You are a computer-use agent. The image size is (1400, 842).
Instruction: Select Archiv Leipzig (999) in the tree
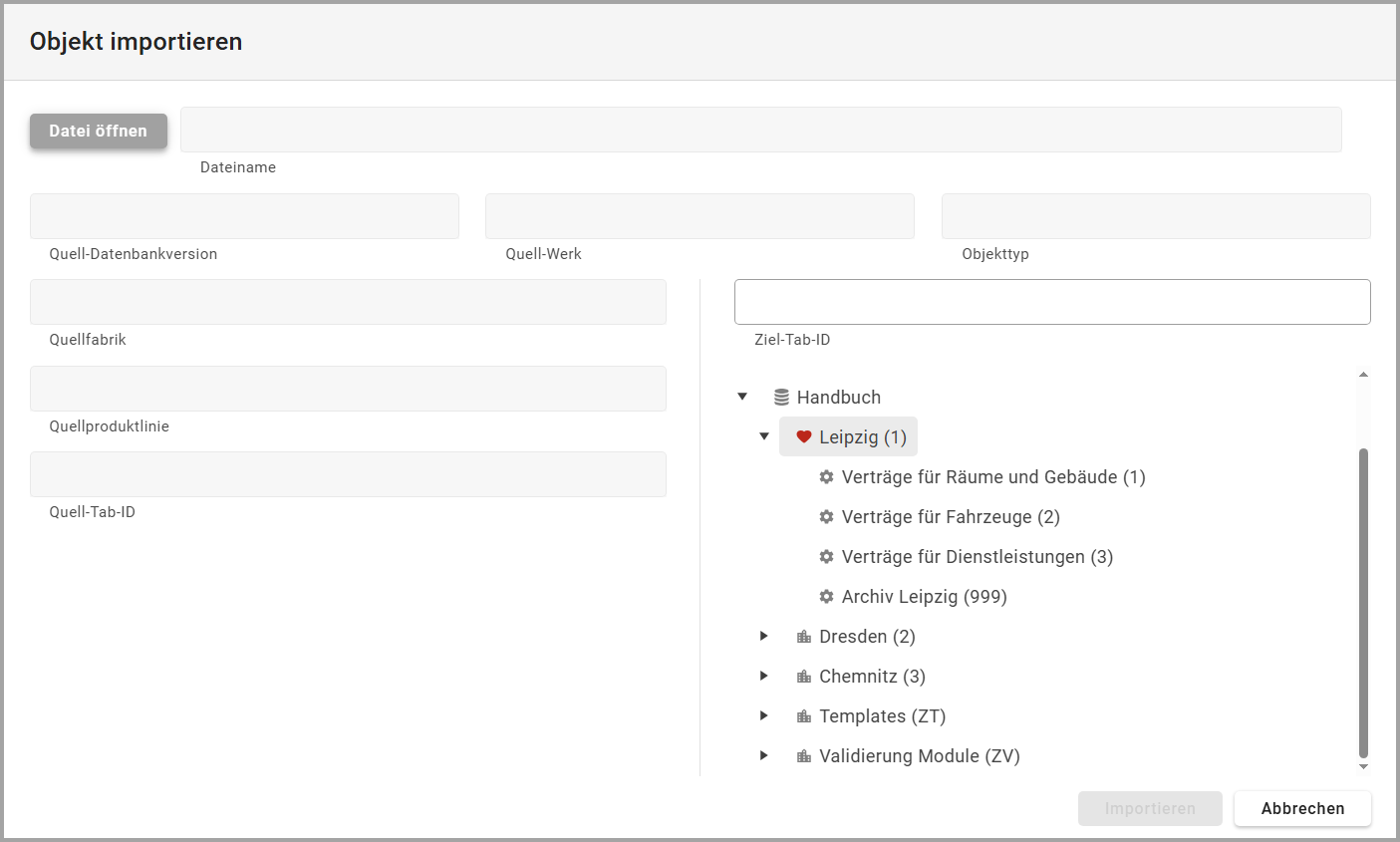coord(924,597)
